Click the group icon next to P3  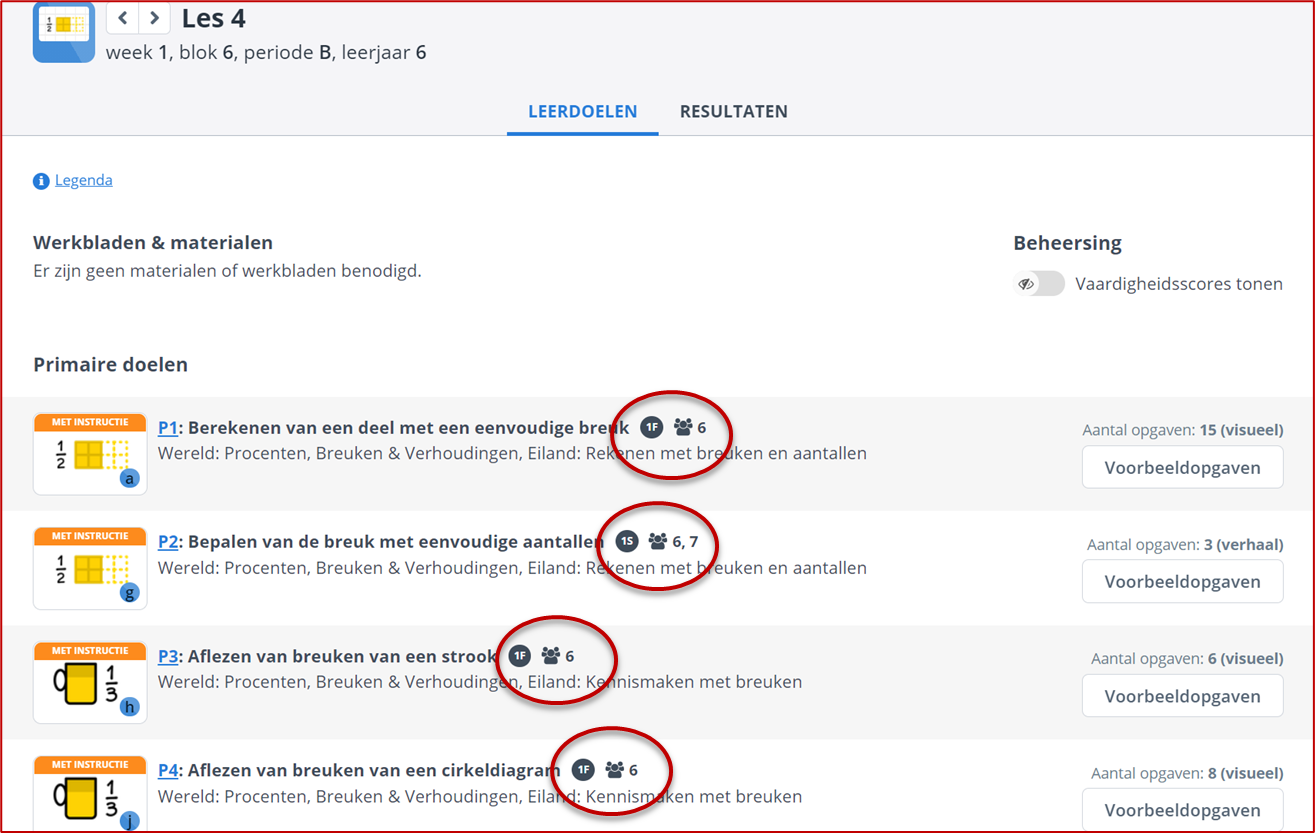(551, 656)
